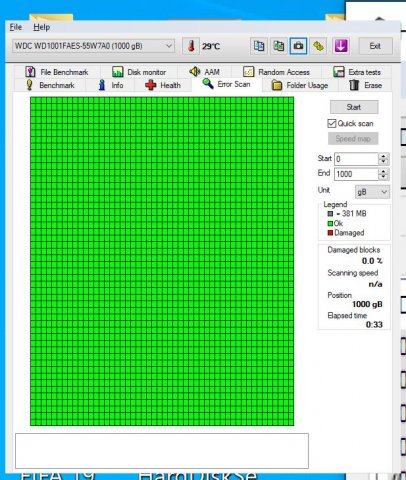Click the copy results to clipboard icon
This screenshot has height=480, width=406.
[259, 46]
